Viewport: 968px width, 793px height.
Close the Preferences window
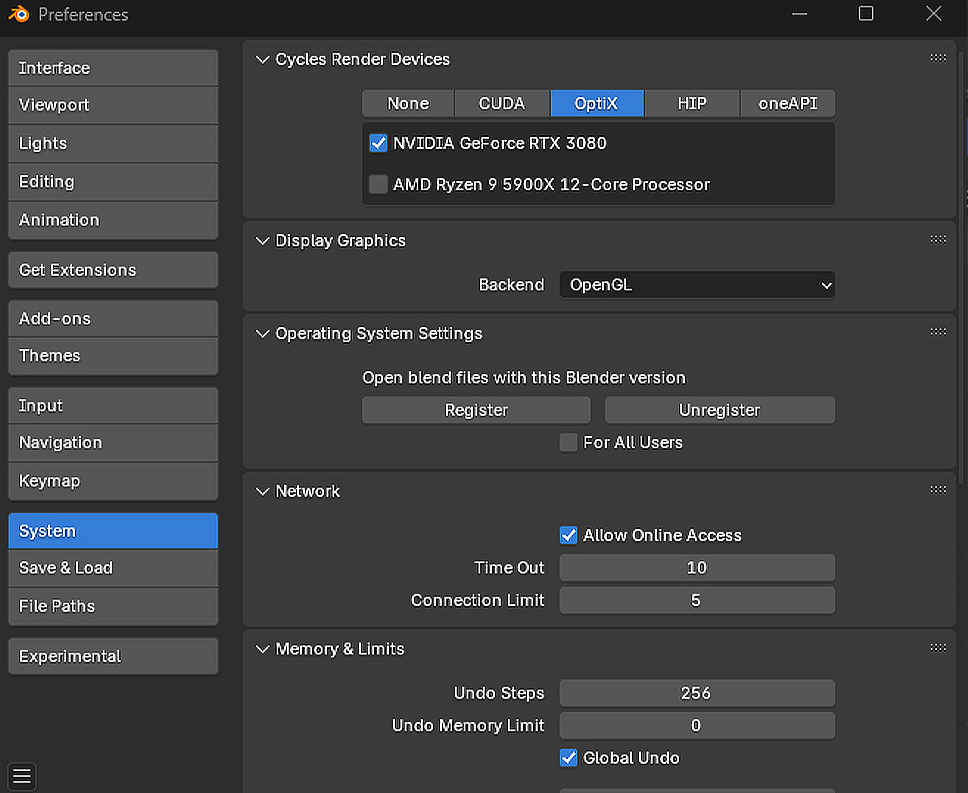pyautogui.click(x=933, y=14)
